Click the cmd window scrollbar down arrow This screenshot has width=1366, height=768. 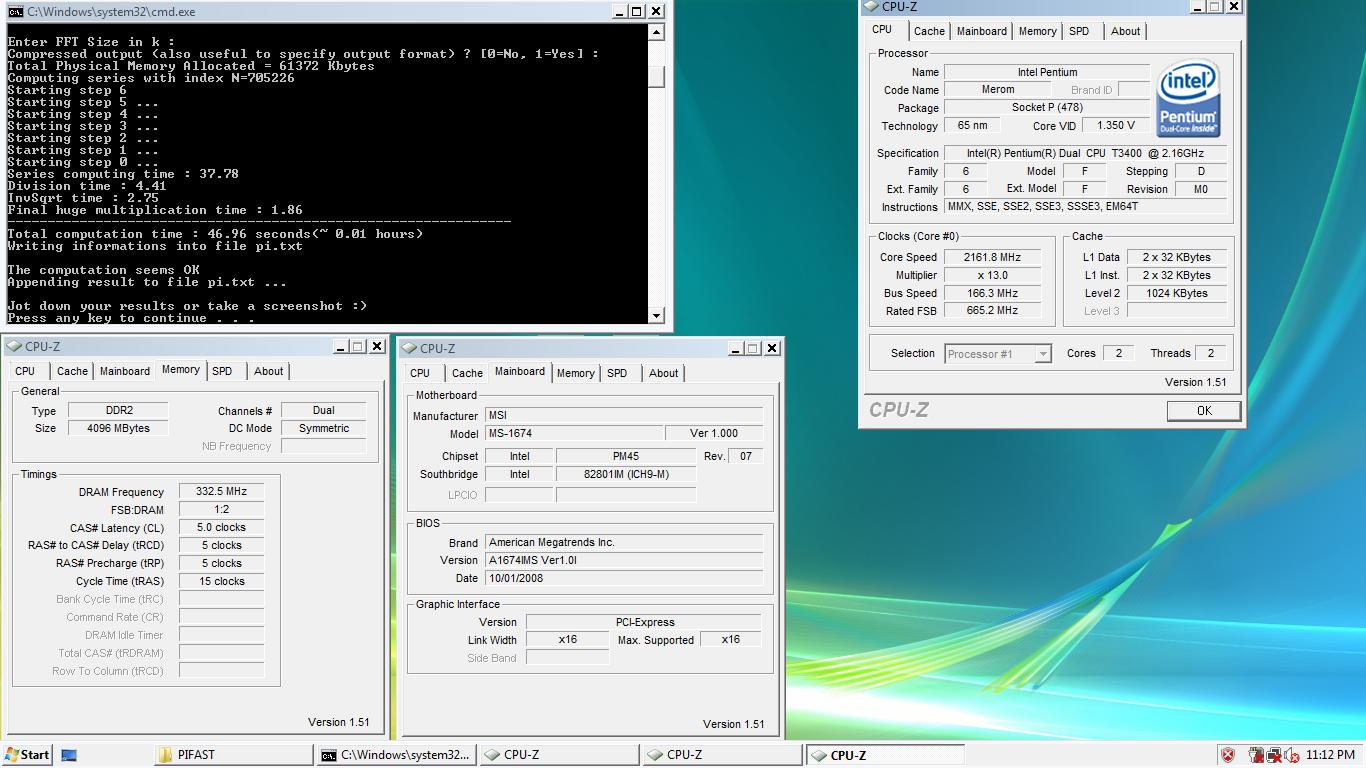click(x=656, y=316)
